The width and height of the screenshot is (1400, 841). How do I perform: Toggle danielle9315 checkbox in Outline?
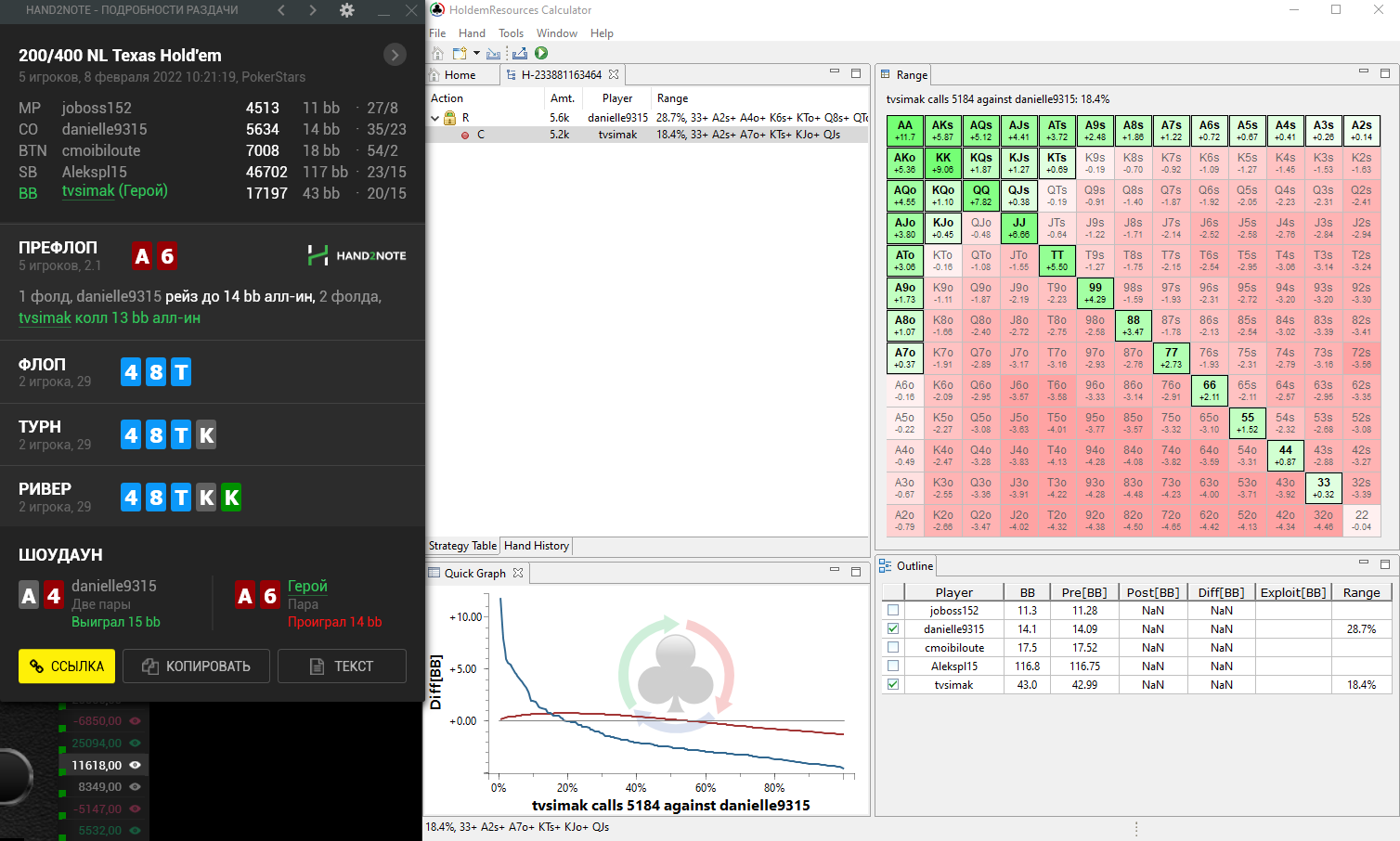(893, 628)
